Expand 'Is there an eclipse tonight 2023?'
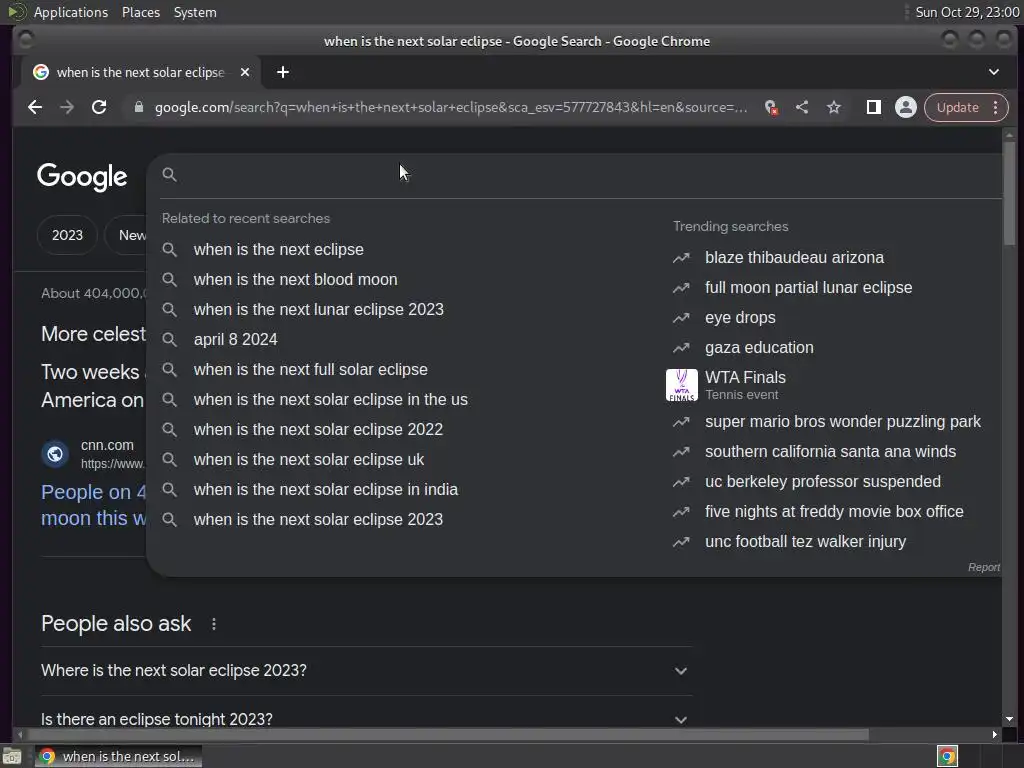 (x=366, y=719)
